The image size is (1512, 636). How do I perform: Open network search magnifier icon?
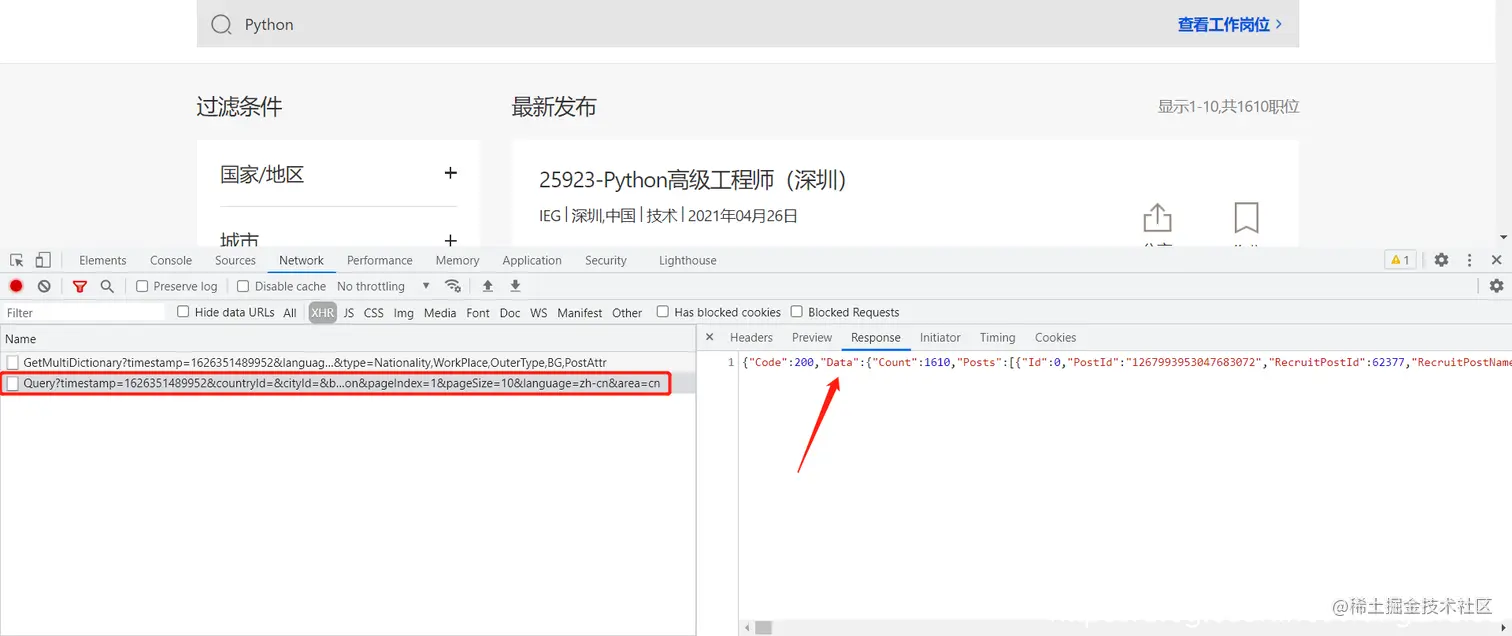107,286
